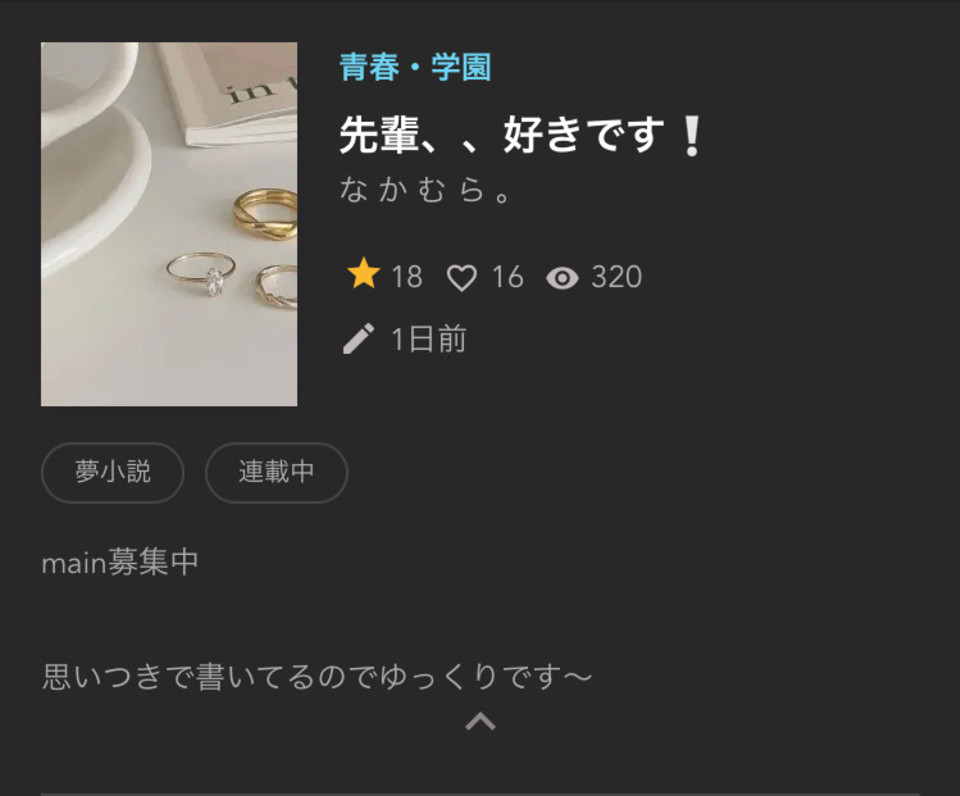
Task: Click the yellow star favorite icon
Action: pos(364,274)
